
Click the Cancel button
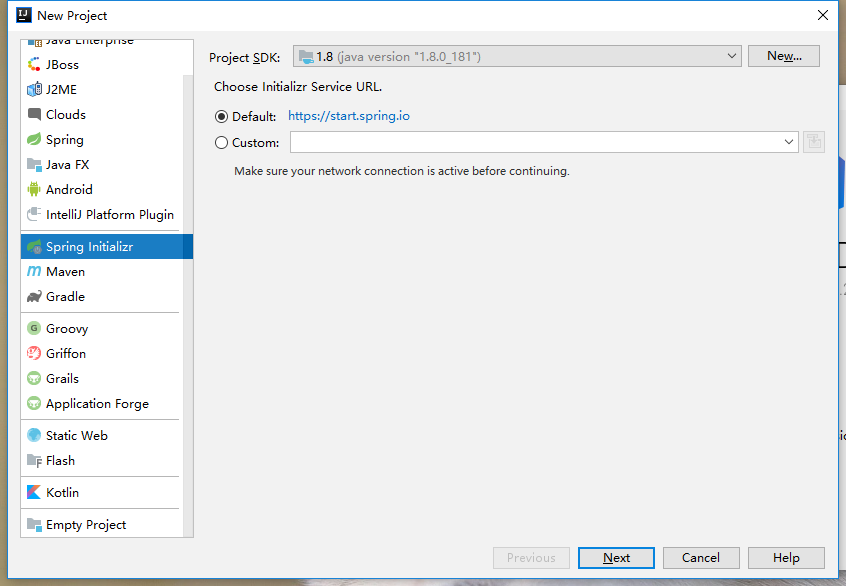pos(701,557)
